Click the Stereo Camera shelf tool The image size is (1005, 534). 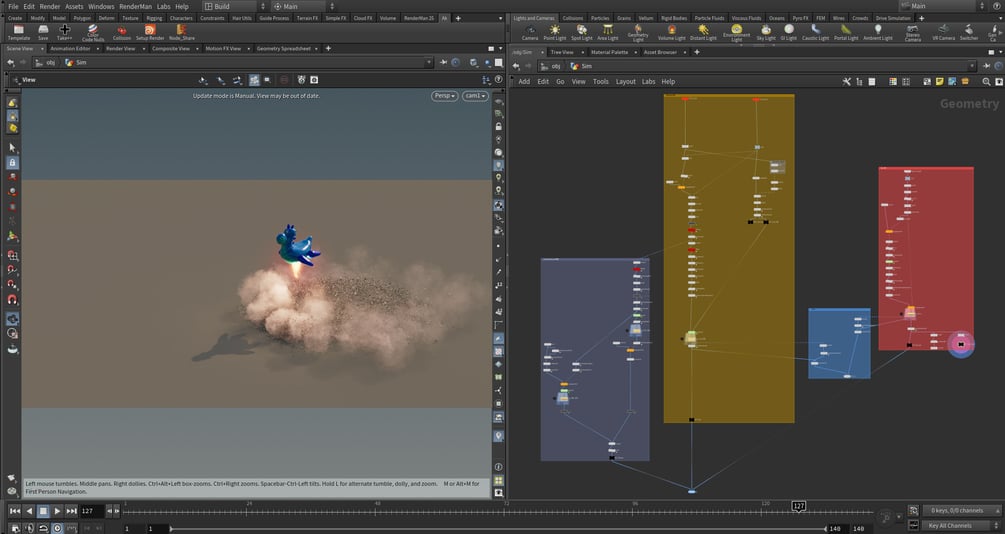[913, 33]
